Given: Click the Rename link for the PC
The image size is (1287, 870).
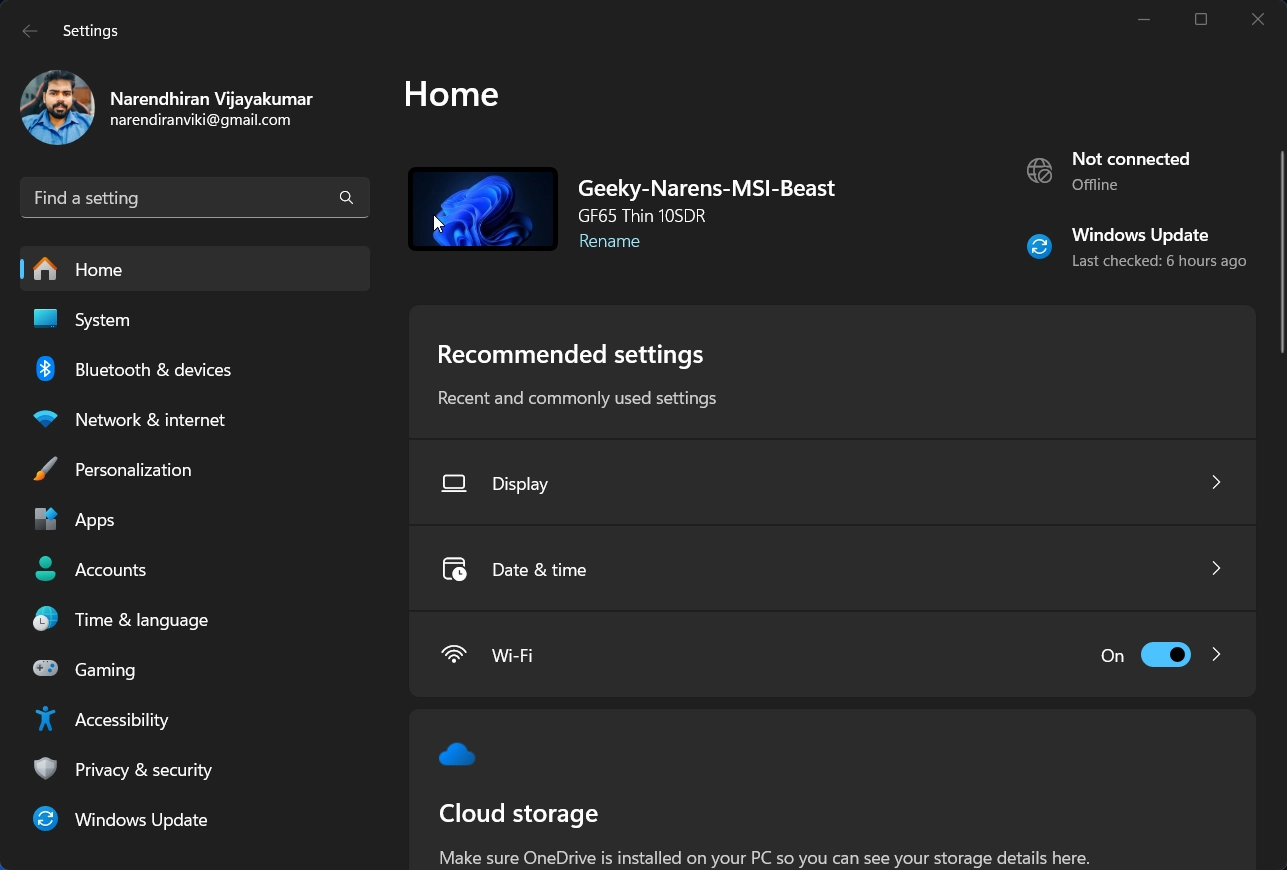Looking at the screenshot, I should coord(609,241).
